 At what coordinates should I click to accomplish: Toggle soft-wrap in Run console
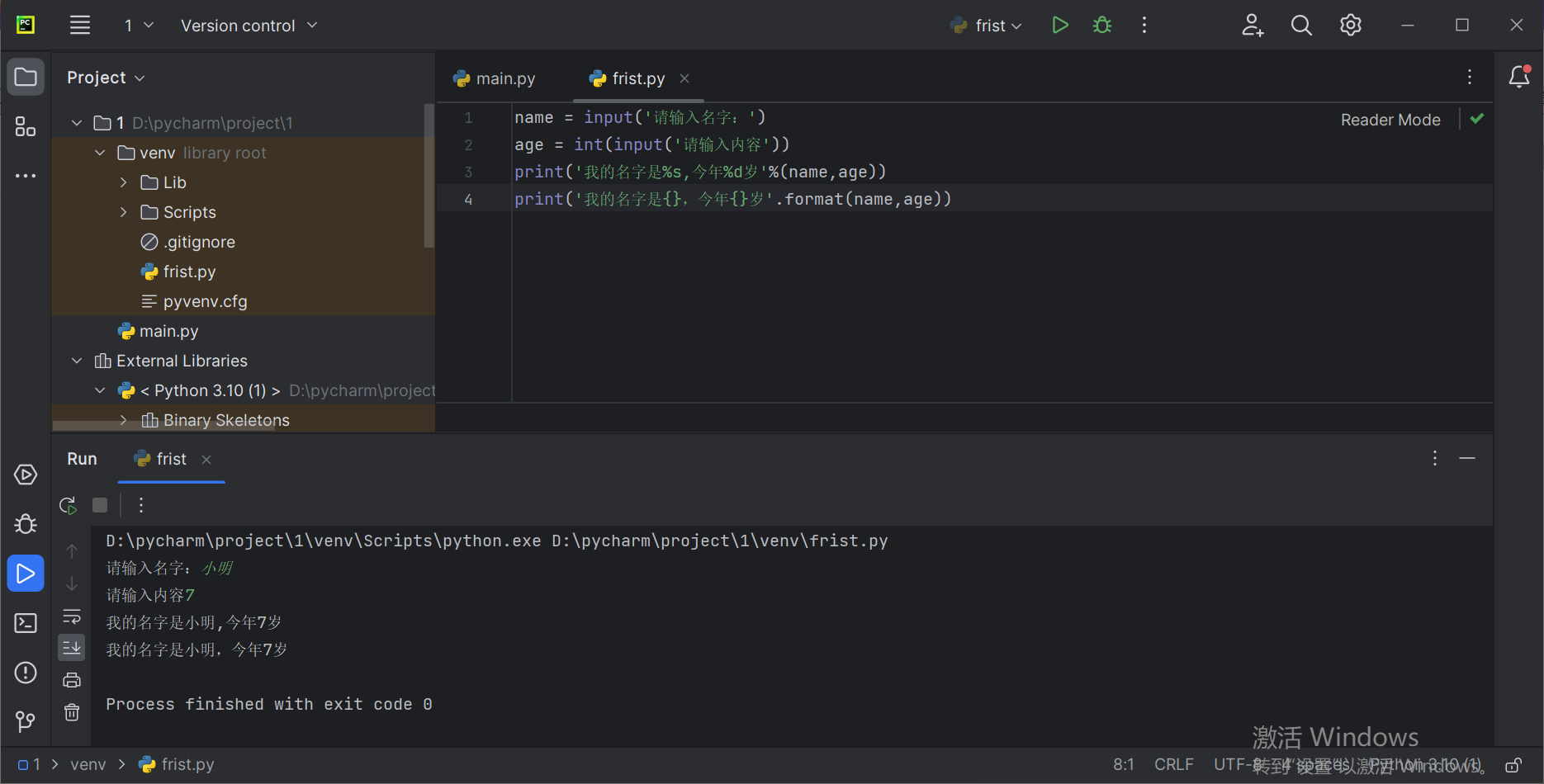click(72, 616)
